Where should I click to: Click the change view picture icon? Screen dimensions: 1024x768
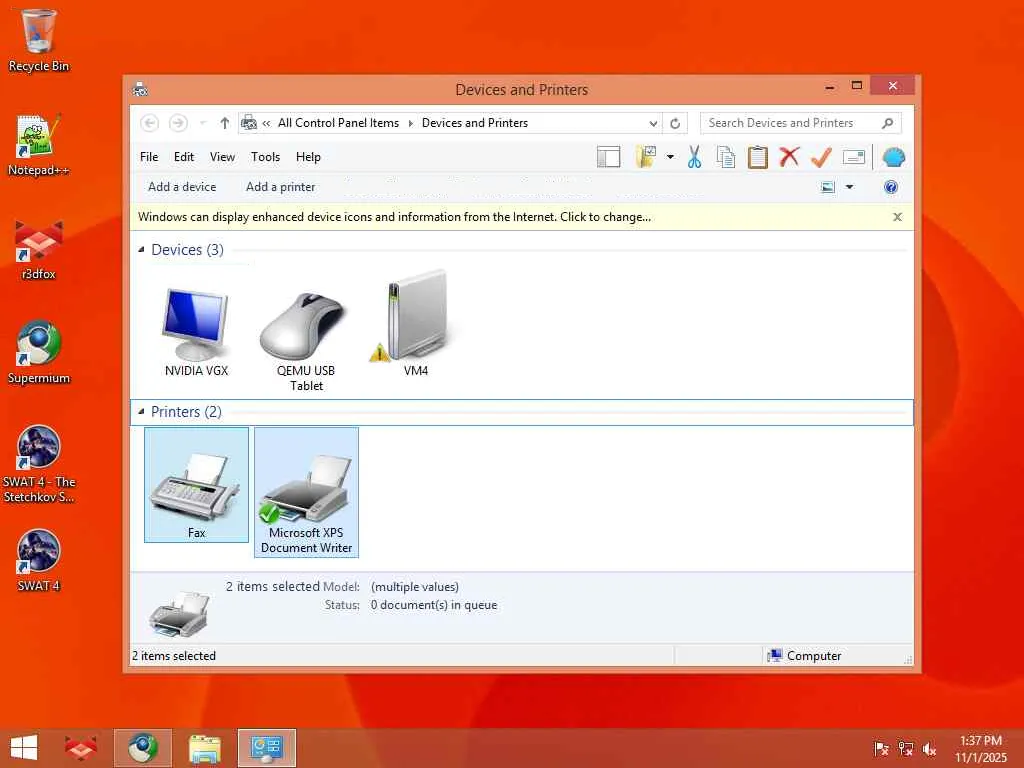[827, 187]
